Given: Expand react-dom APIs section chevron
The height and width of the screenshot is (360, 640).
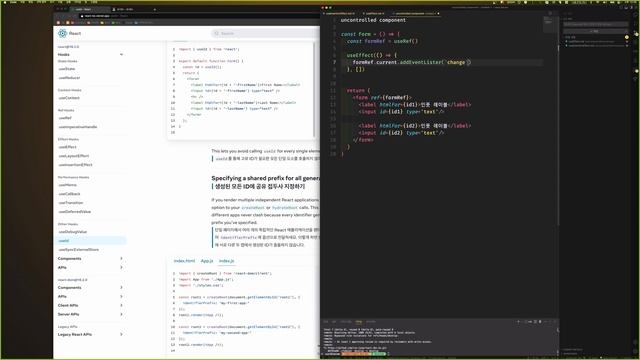Looking at the screenshot, I should tap(121, 297).
